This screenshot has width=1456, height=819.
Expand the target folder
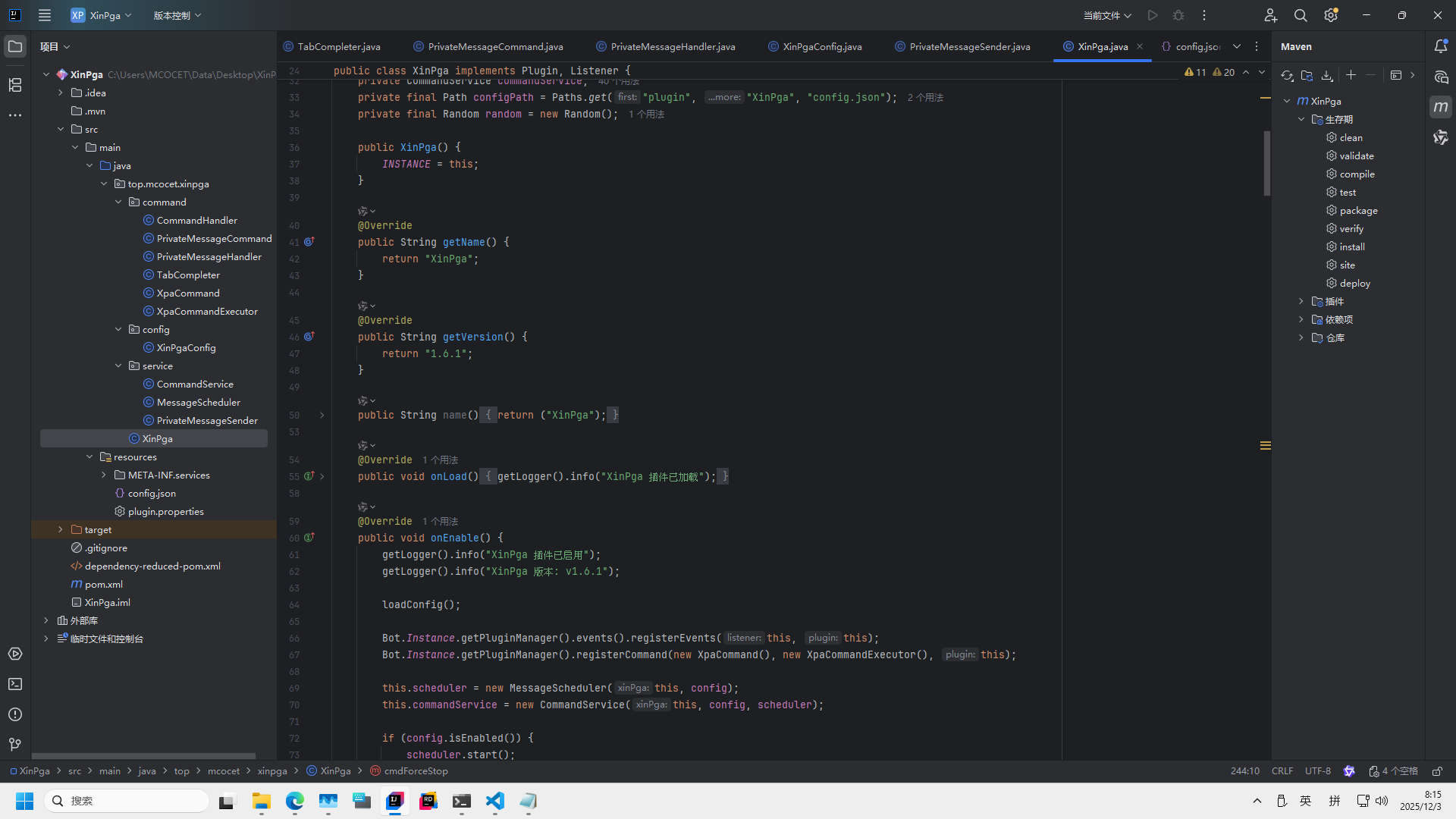pos(61,530)
